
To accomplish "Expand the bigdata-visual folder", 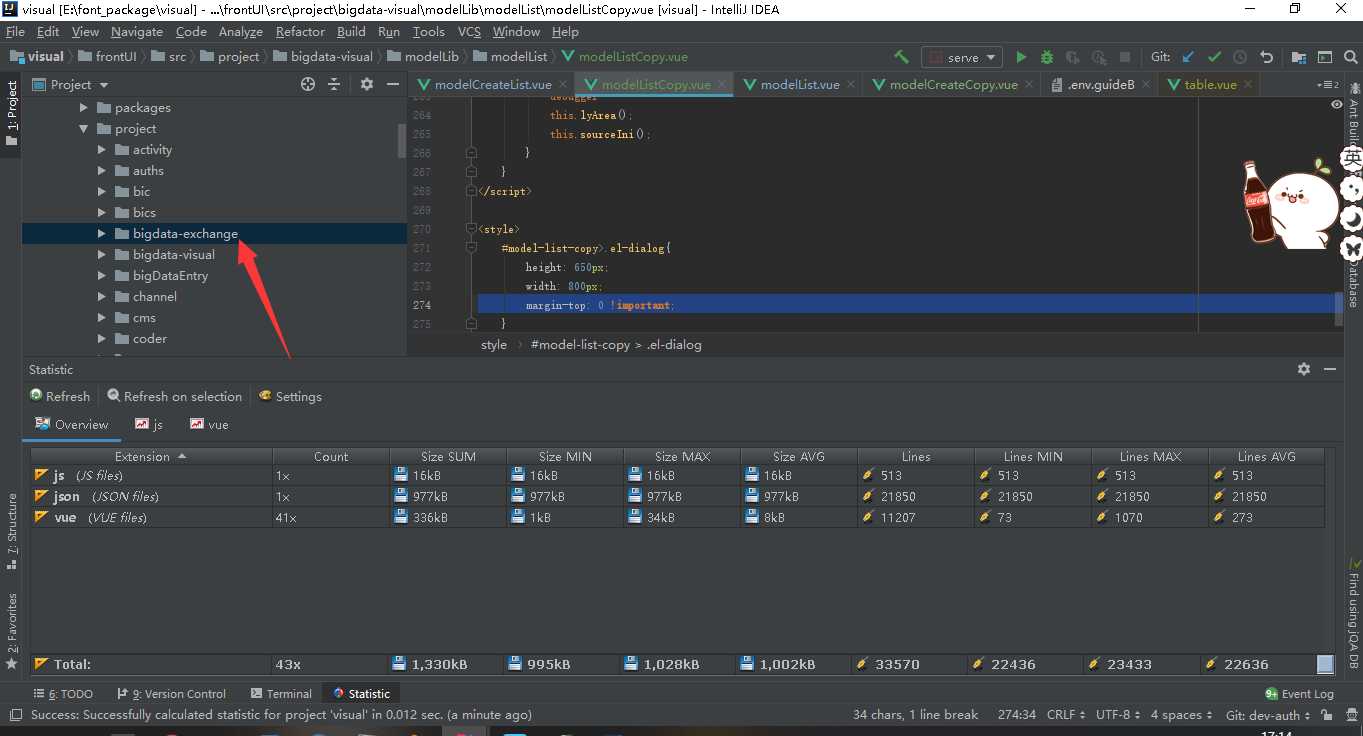I will (x=102, y=255).
